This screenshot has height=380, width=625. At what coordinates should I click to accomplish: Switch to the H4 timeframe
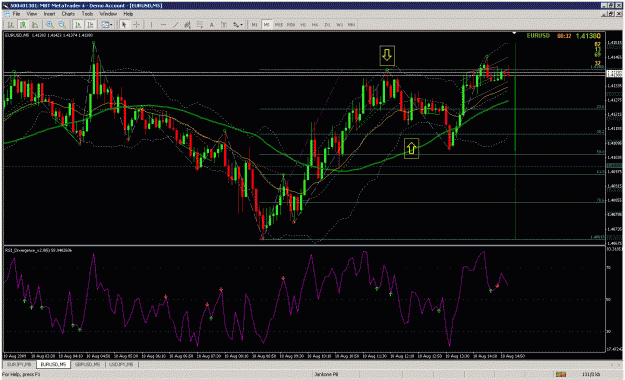pos(315,25)
